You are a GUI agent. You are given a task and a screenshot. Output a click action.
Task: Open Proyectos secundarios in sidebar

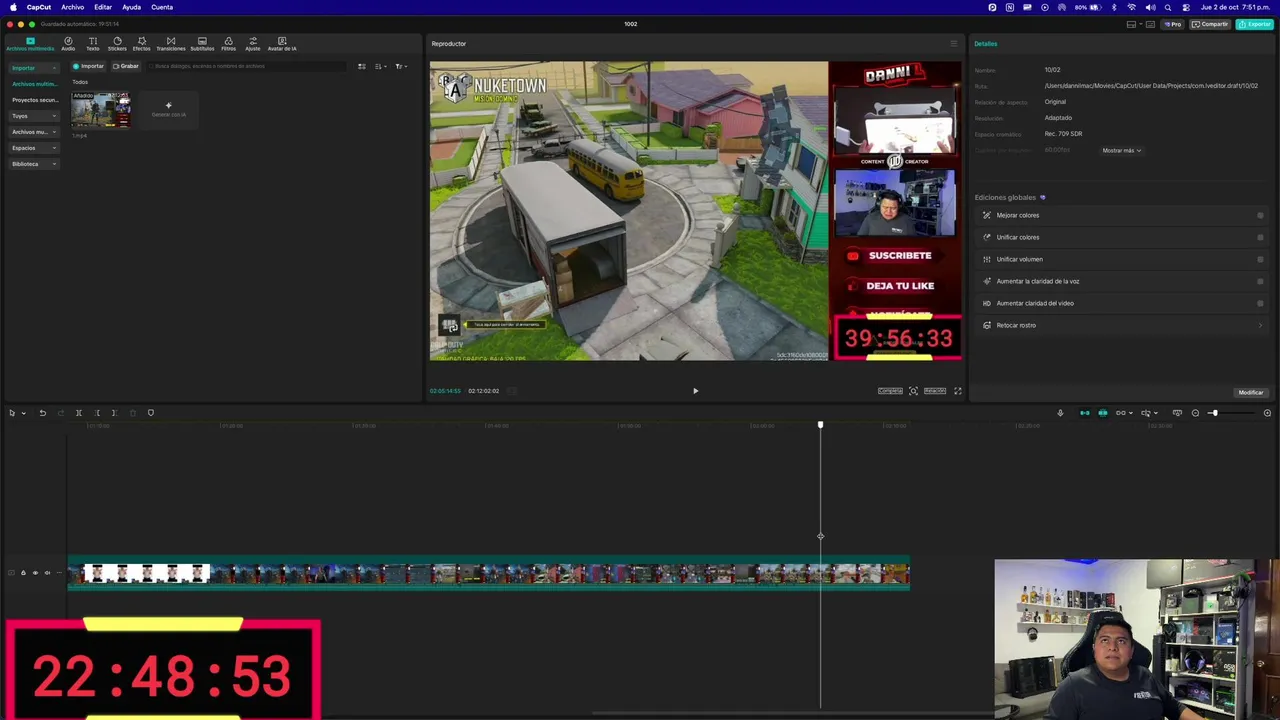(35, 100)
